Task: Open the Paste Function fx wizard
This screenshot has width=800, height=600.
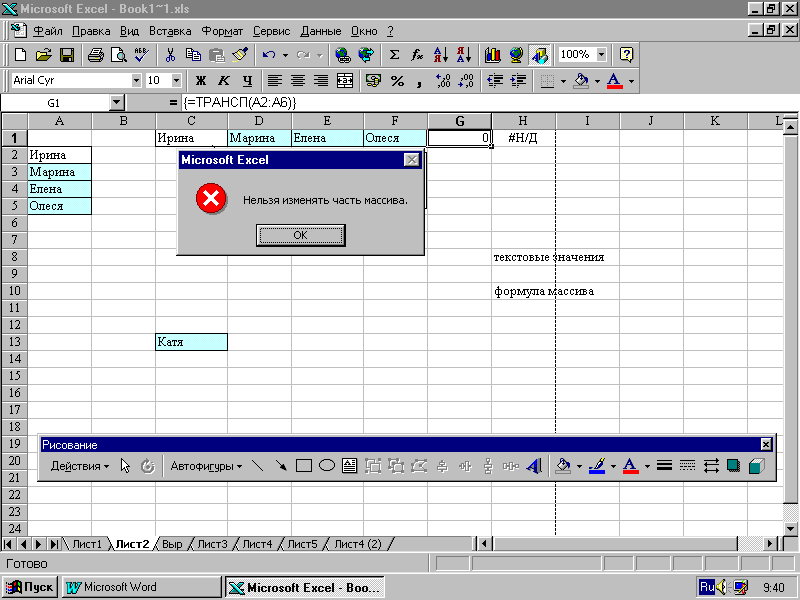Action: (417, 55)
